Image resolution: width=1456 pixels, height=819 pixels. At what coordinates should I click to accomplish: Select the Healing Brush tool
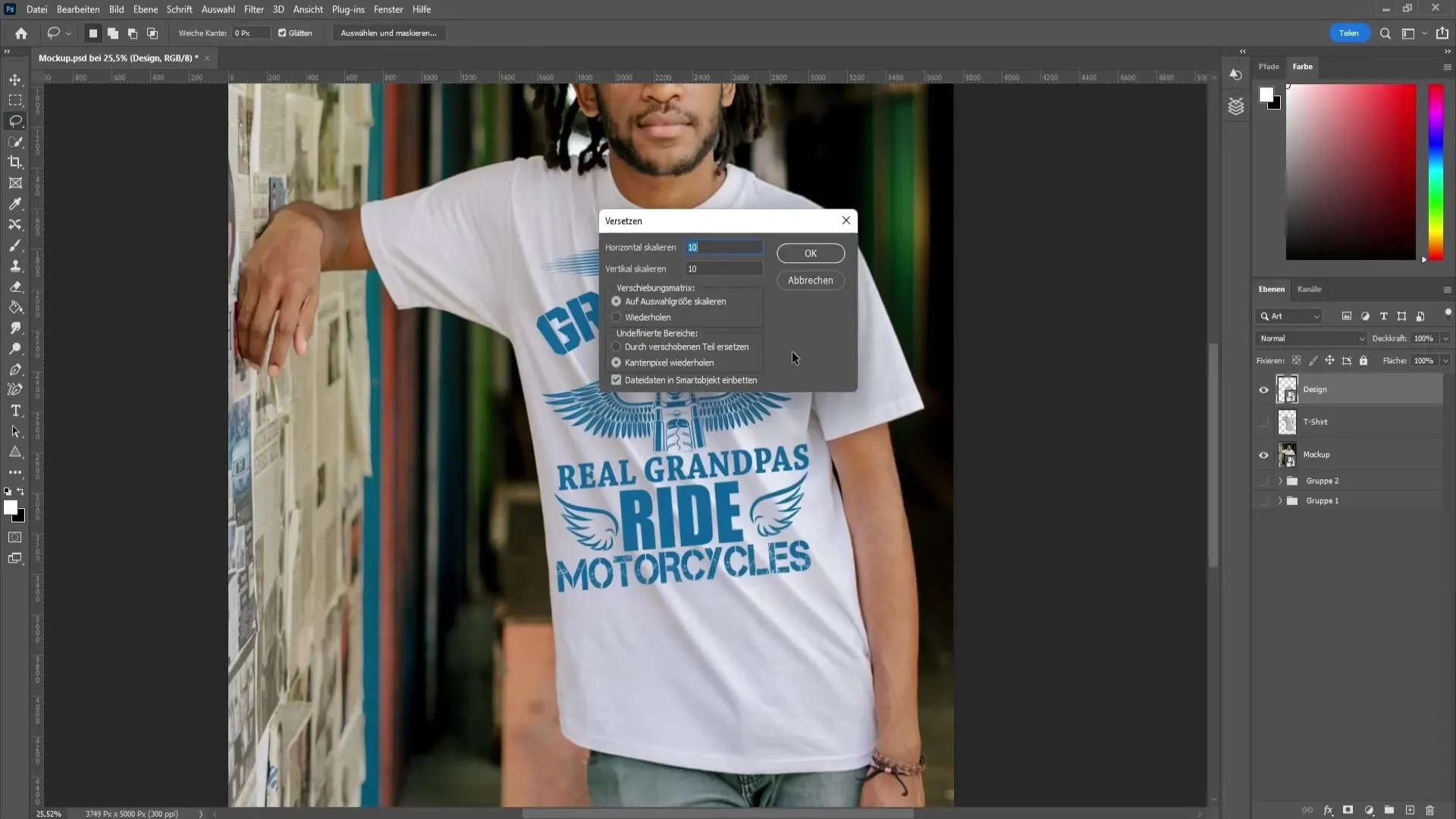pyautogui.click(x=15, y=245)
